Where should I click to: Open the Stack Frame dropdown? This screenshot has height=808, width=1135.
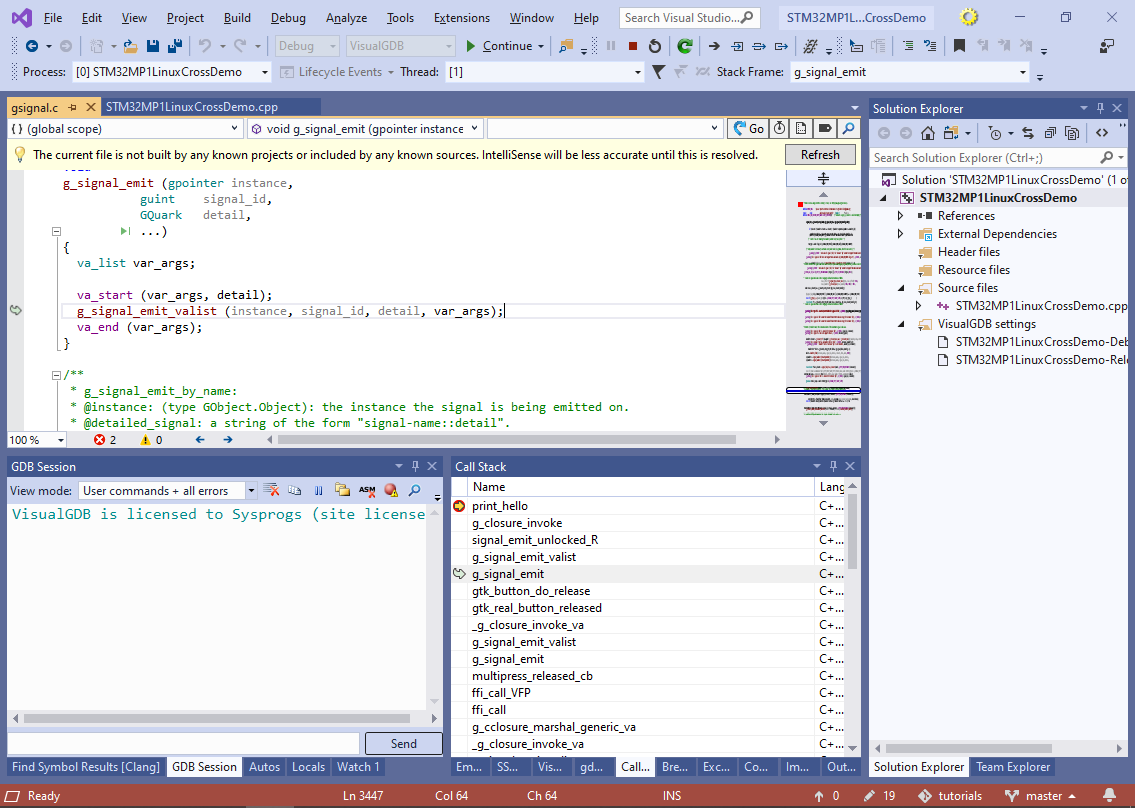[x=1023, y=72]
